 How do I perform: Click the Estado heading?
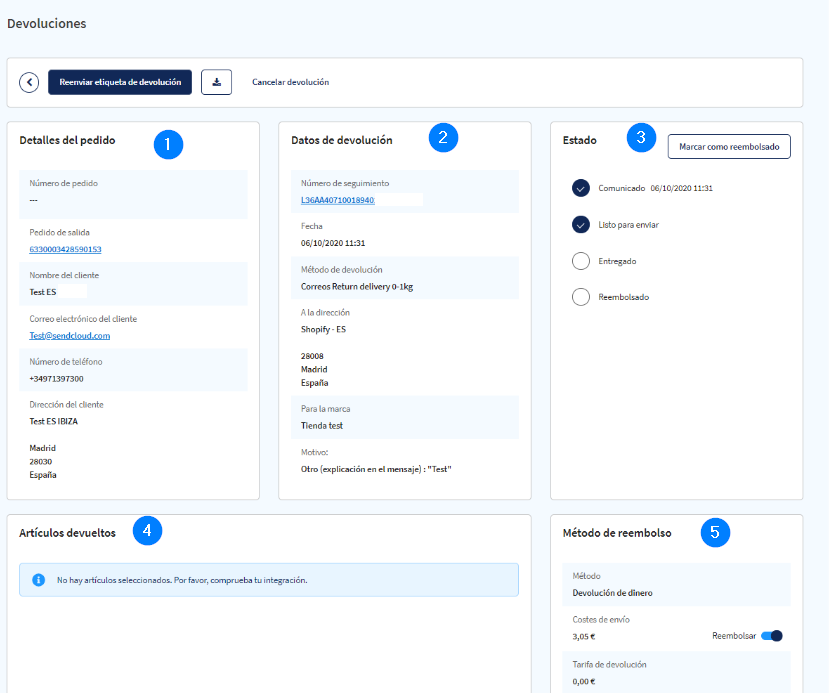click(x=580, y=140)
